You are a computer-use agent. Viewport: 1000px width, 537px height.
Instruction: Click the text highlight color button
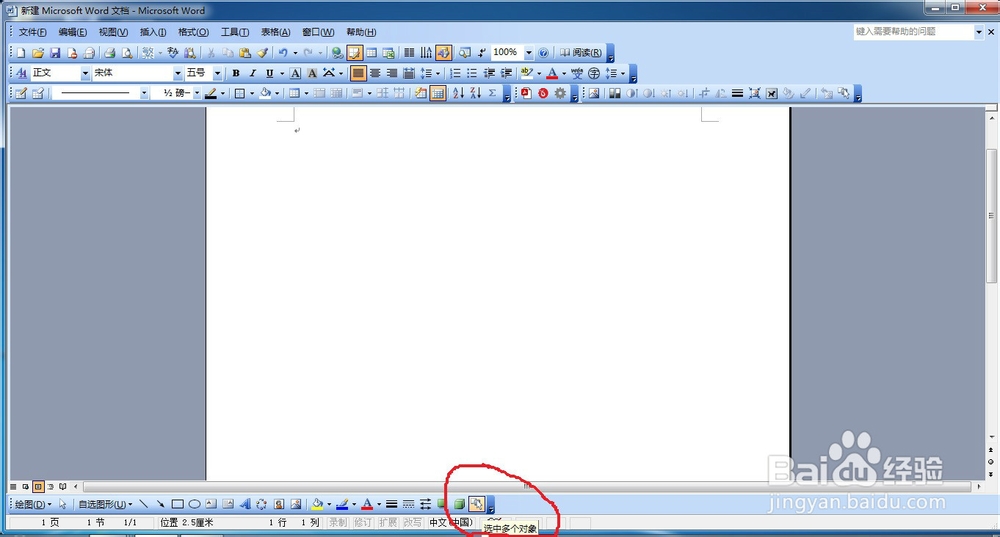coord(526,73)
